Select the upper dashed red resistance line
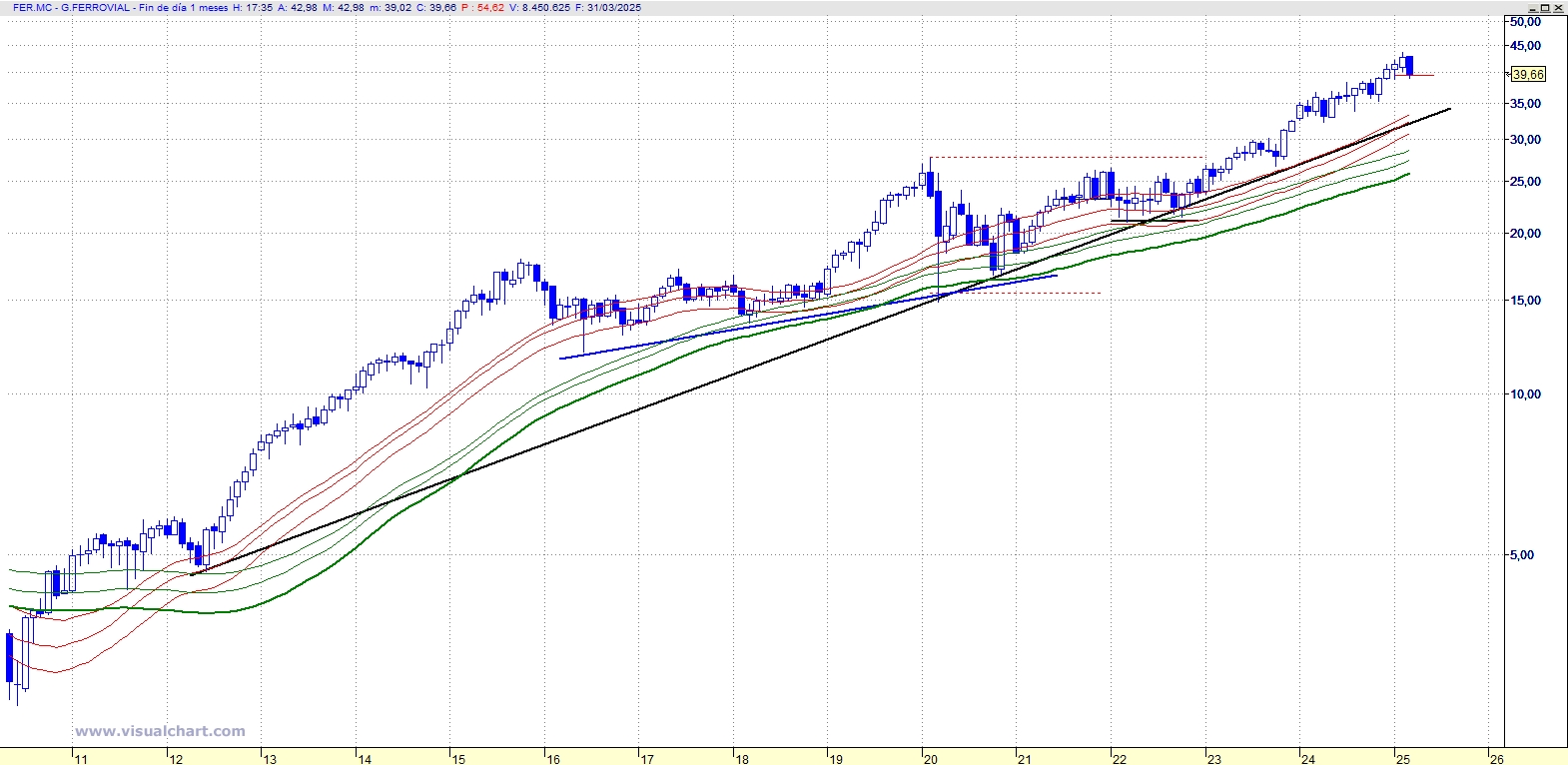The width and height of the screenshot is (1568, 765). pyautogui.click(x=1069, y=158)
